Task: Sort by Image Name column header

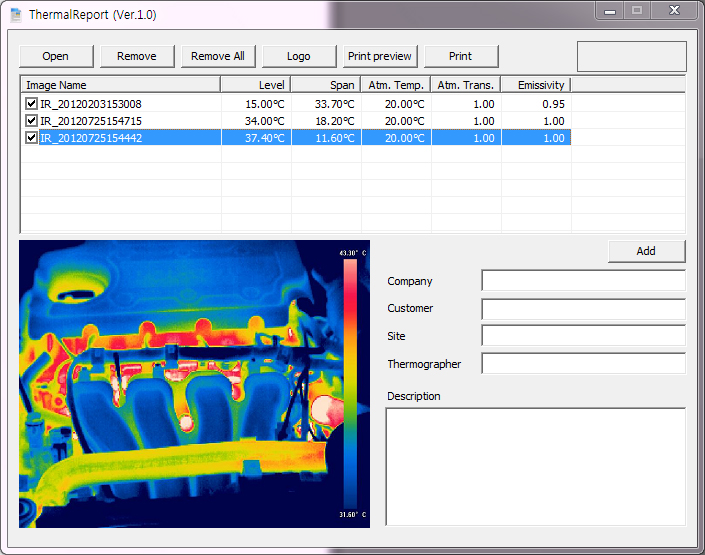Action: pyautogui.click(x=120, y=85)
